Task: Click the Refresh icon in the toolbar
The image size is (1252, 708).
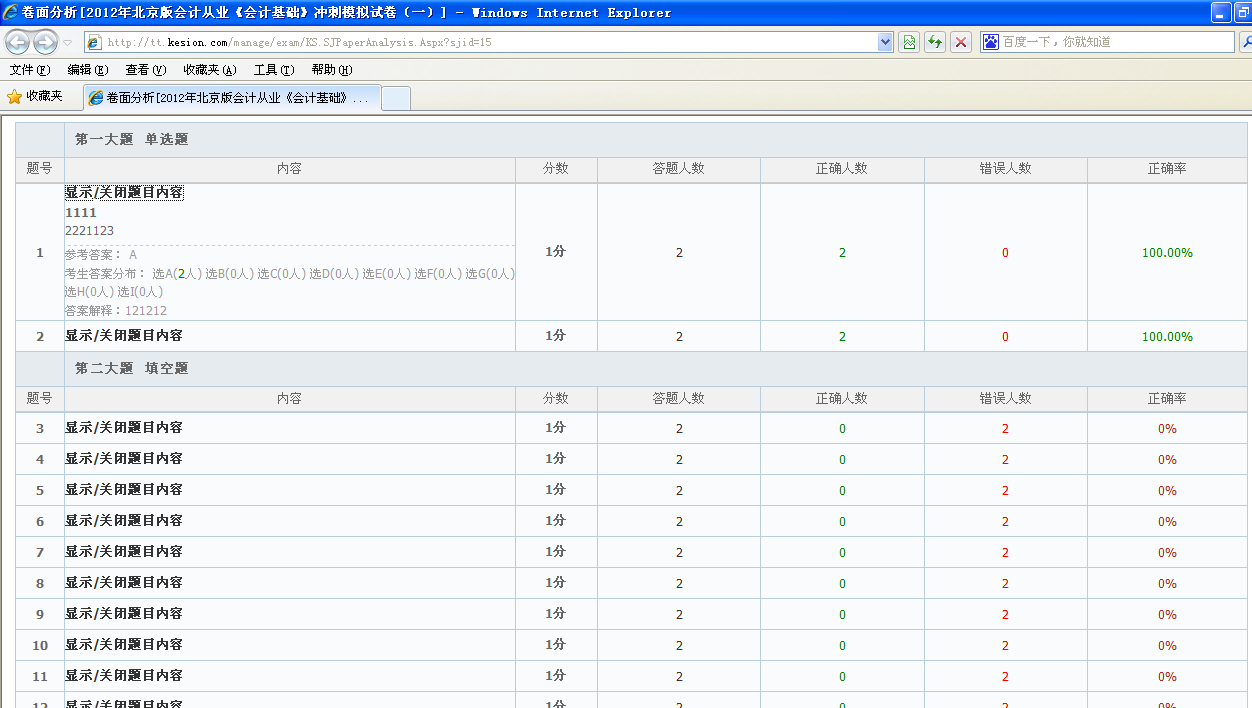Action: point(935,42)
